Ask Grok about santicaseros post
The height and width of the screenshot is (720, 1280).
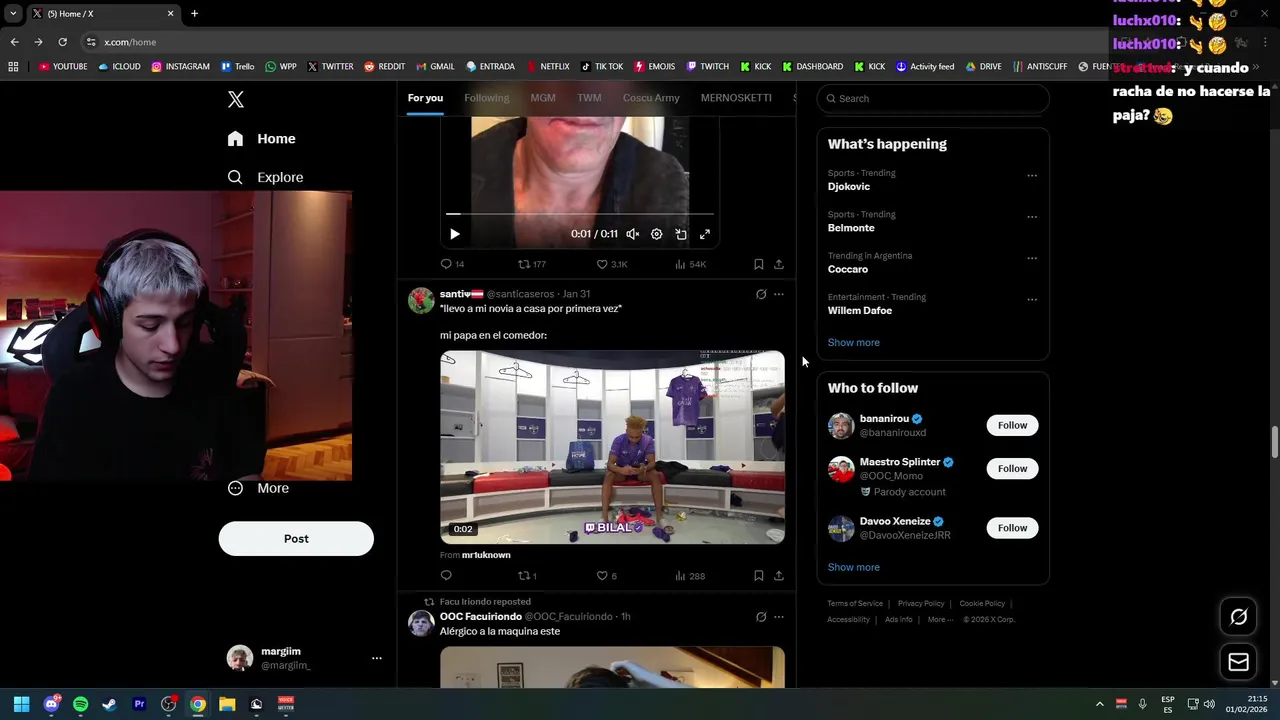[761, 294]
